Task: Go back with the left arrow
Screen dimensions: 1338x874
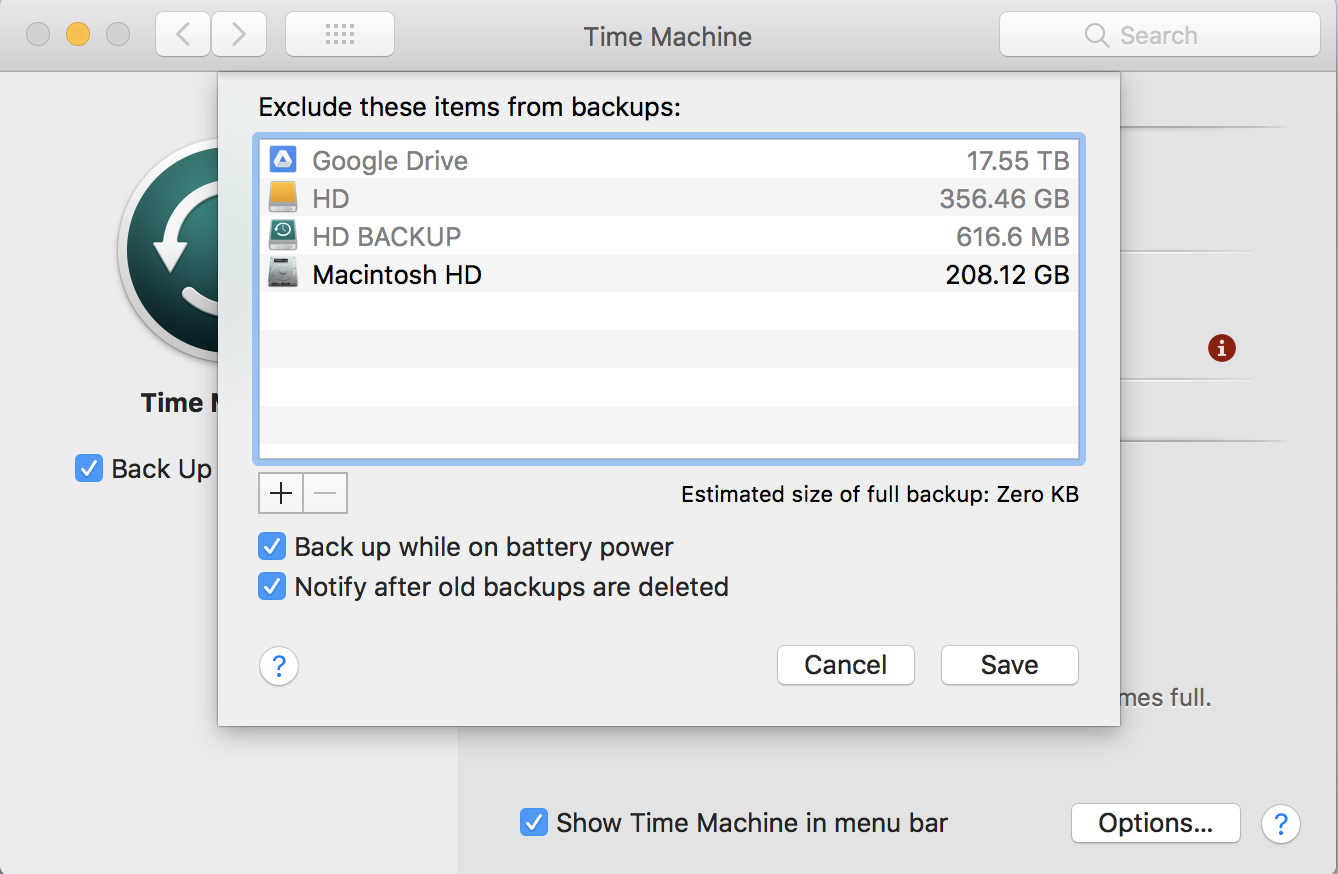Action: pos(183,35)
